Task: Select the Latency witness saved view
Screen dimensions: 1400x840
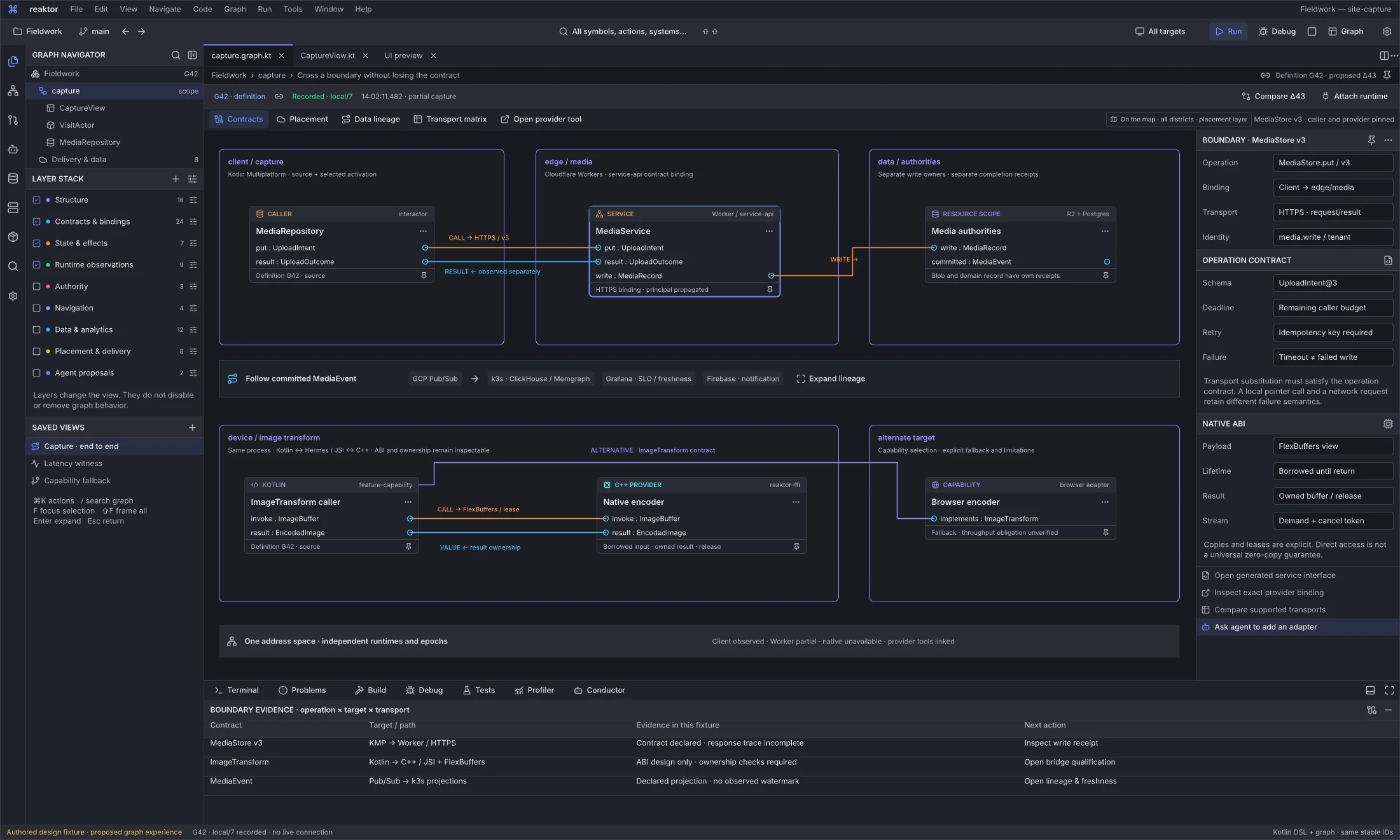Action: [114, 464]
